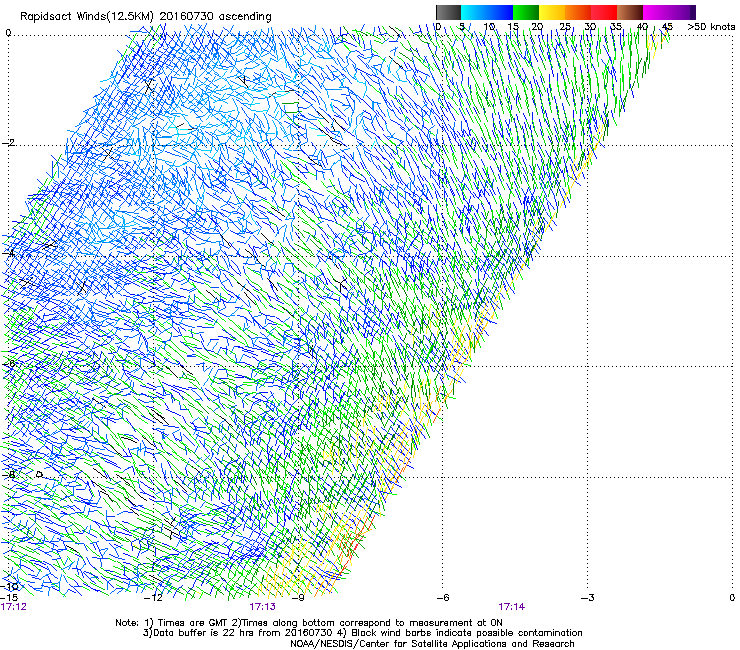Click the longitude label -15

(x=9, y=598)
